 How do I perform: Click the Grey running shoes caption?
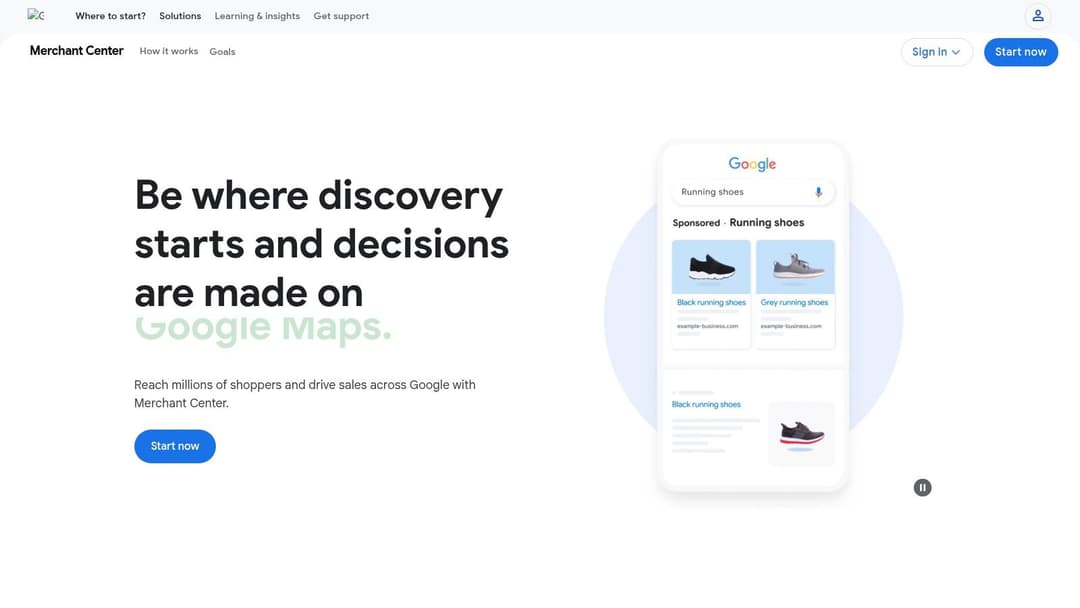coord(794,302)
